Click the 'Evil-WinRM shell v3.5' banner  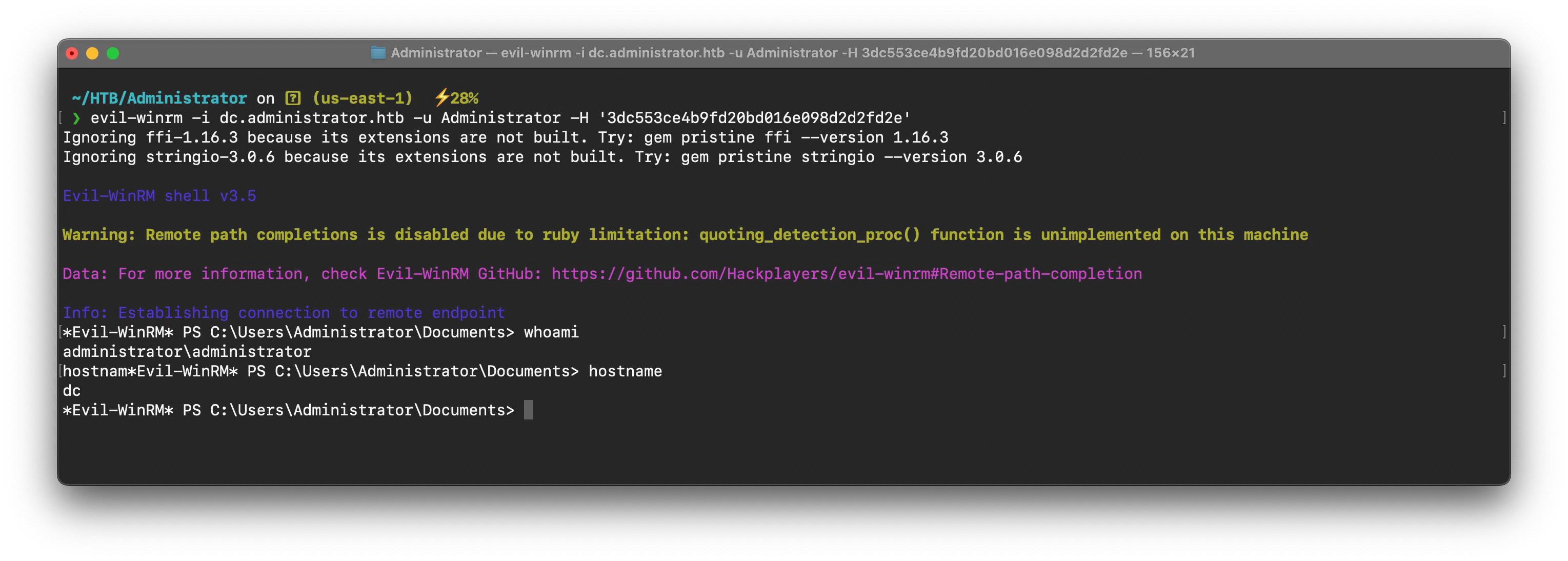tap(159, 196)
